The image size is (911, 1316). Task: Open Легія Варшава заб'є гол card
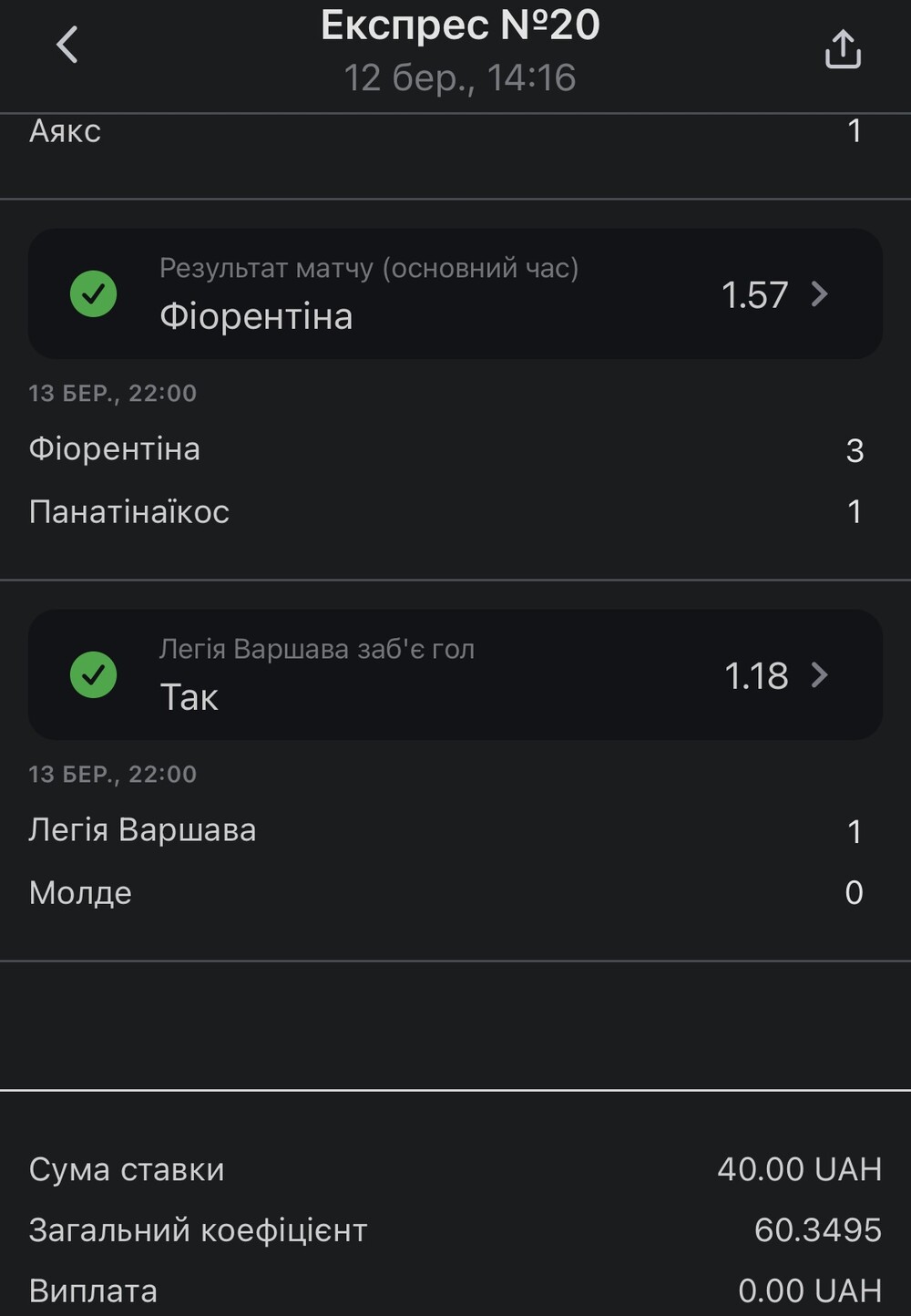pos(455,674)
